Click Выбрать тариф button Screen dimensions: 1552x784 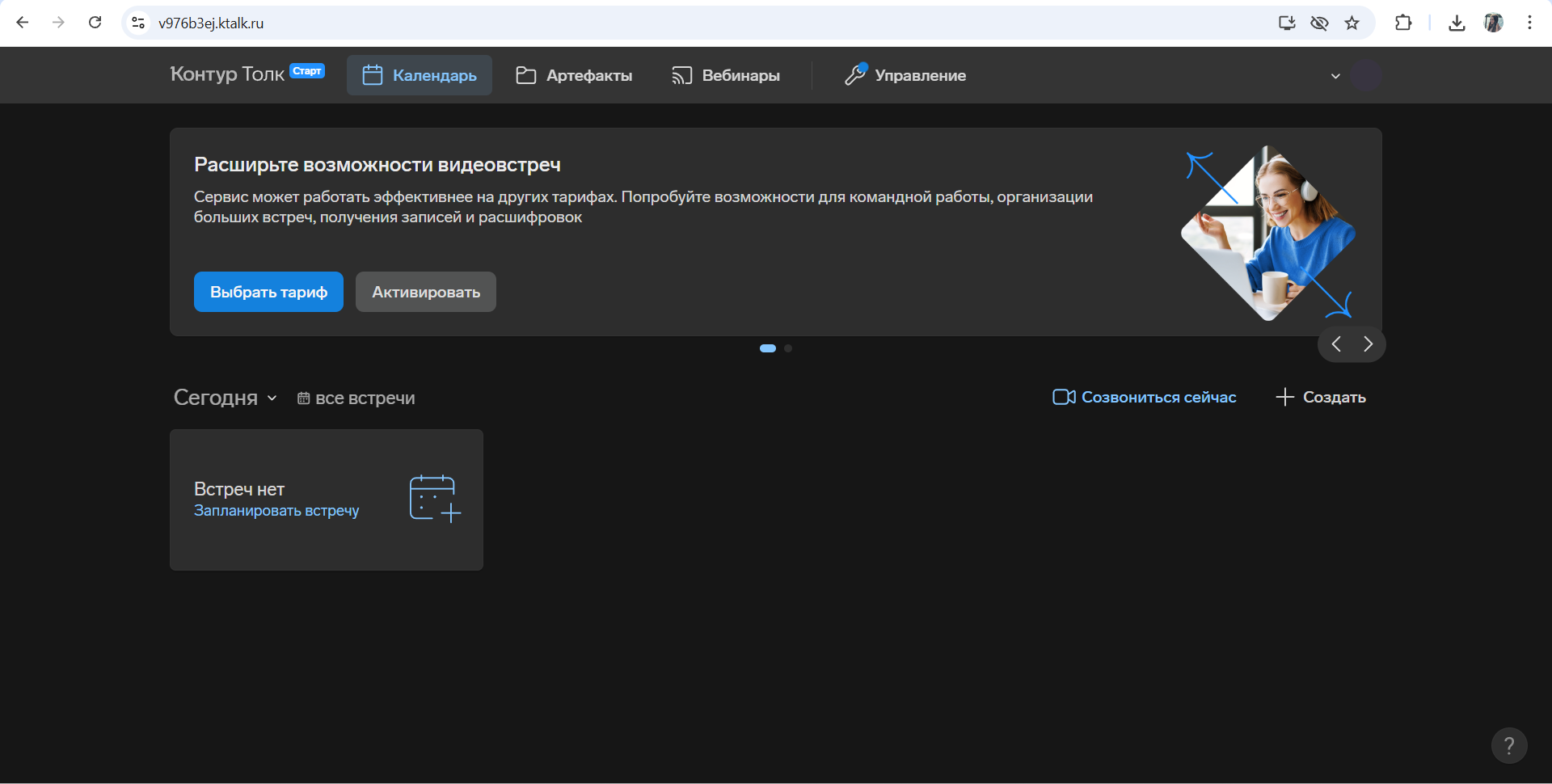(268, 292)
